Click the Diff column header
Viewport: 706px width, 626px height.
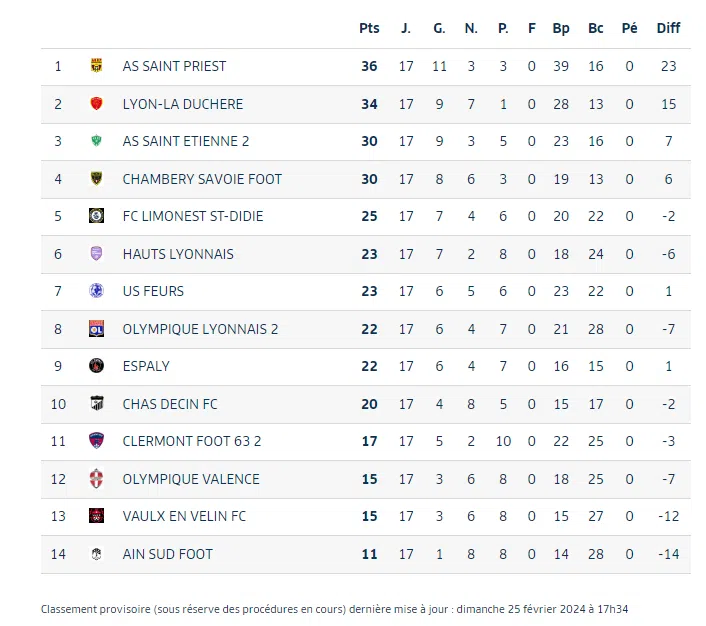click(x=668, y=28)
